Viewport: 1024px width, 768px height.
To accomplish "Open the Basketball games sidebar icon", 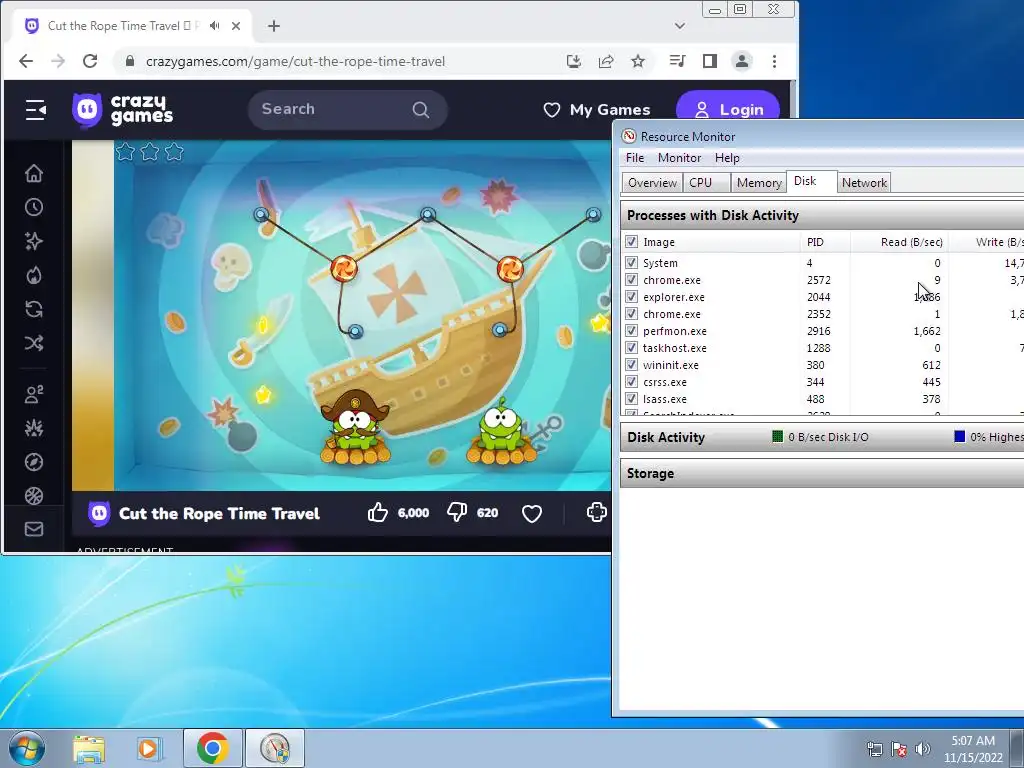I will [34, 496].
